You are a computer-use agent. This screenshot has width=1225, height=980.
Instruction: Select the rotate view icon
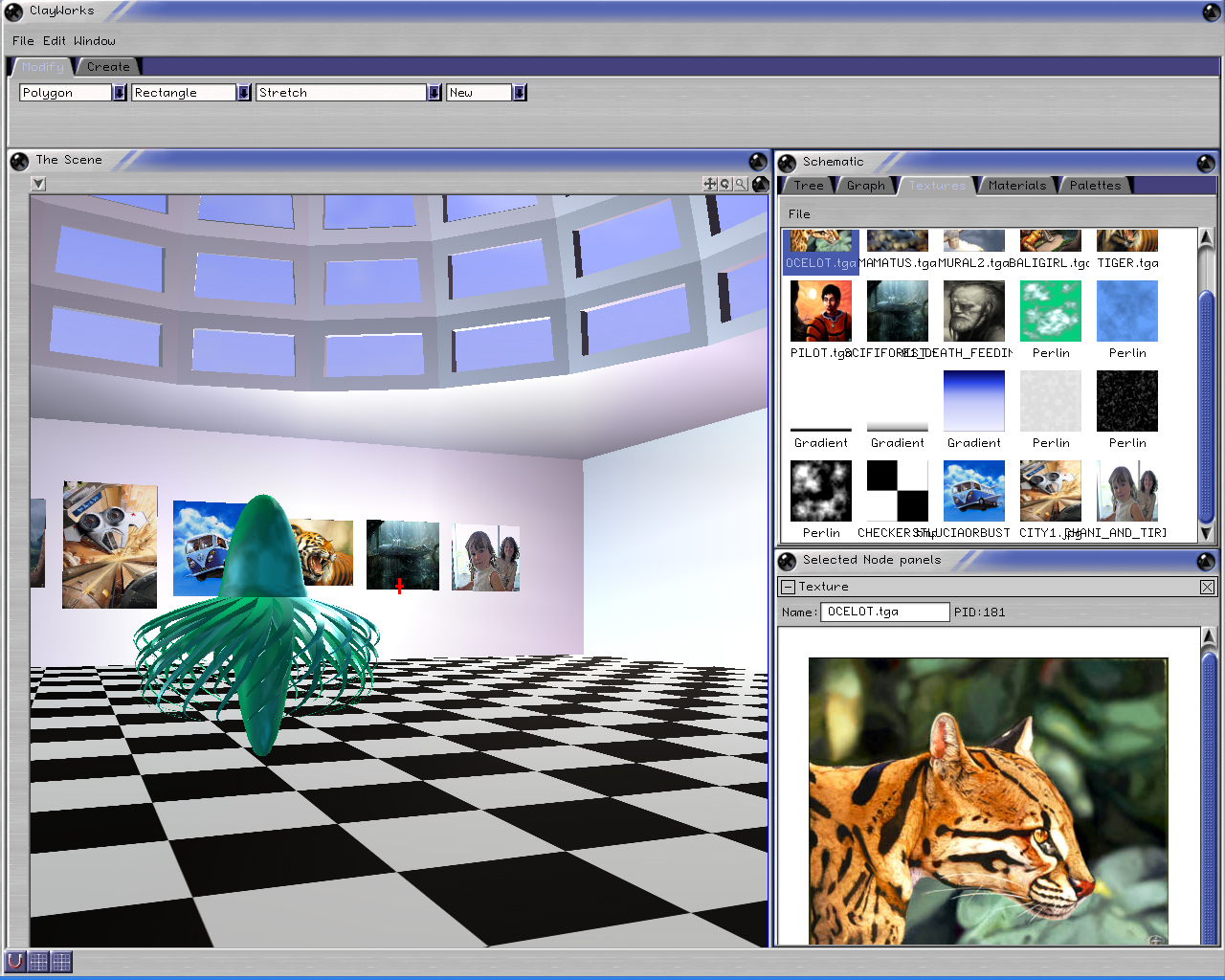(x=725, y=184)
